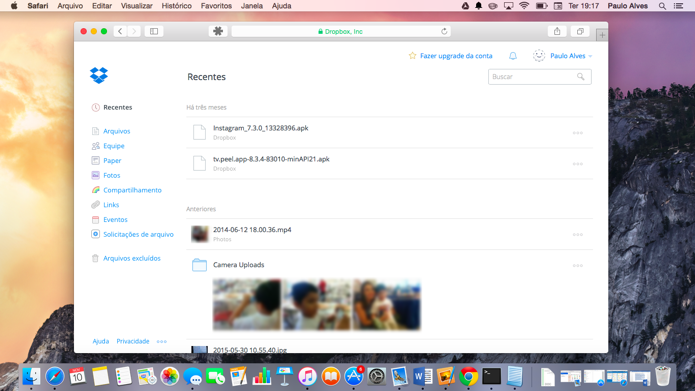Open the Janela menu
695x391 pixels.
(x=252, y=6)
